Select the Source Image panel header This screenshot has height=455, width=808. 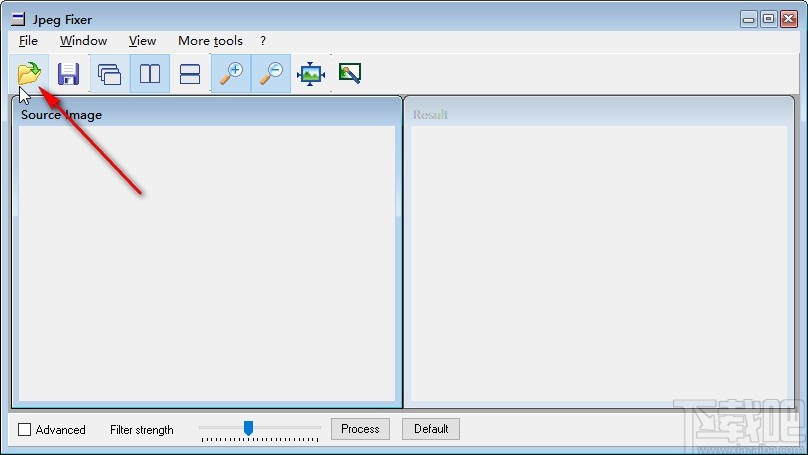click(207, 113)
